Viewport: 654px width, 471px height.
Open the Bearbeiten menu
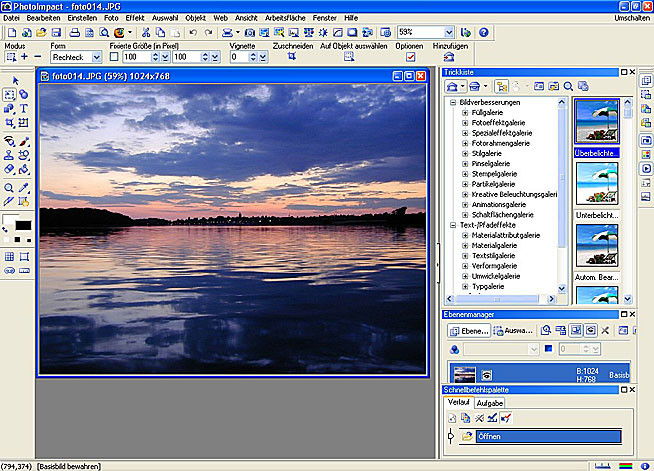point(43,18)
